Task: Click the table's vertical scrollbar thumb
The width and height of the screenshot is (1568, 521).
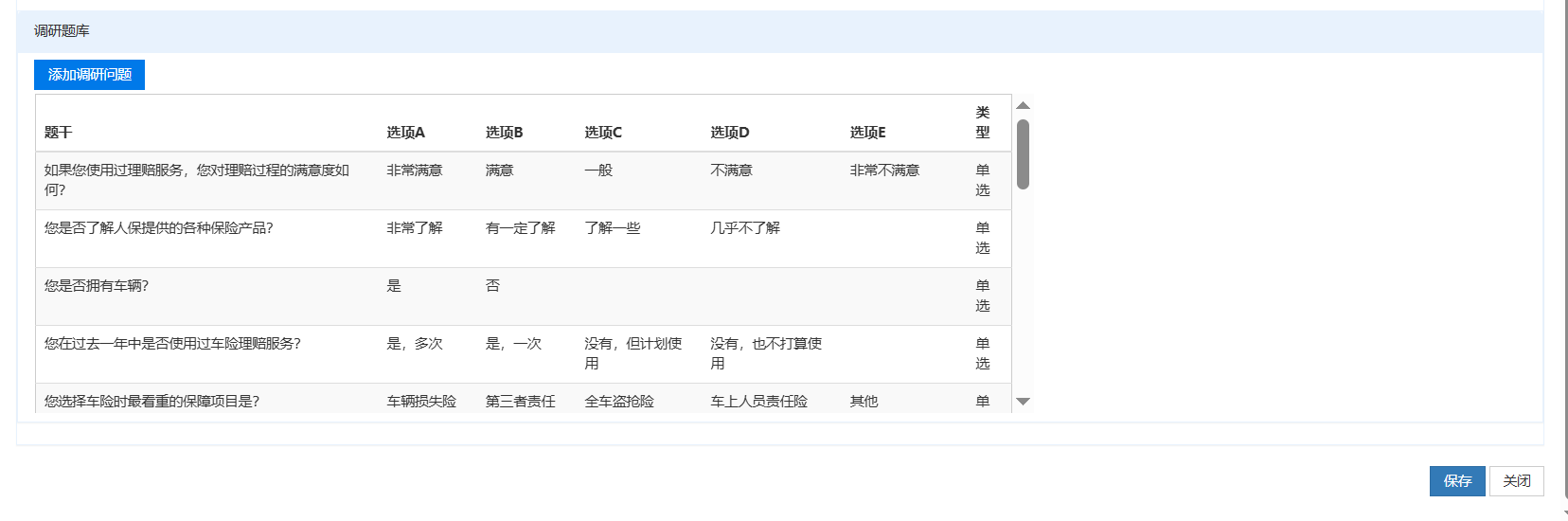Action: click(x=1023, y=154)
